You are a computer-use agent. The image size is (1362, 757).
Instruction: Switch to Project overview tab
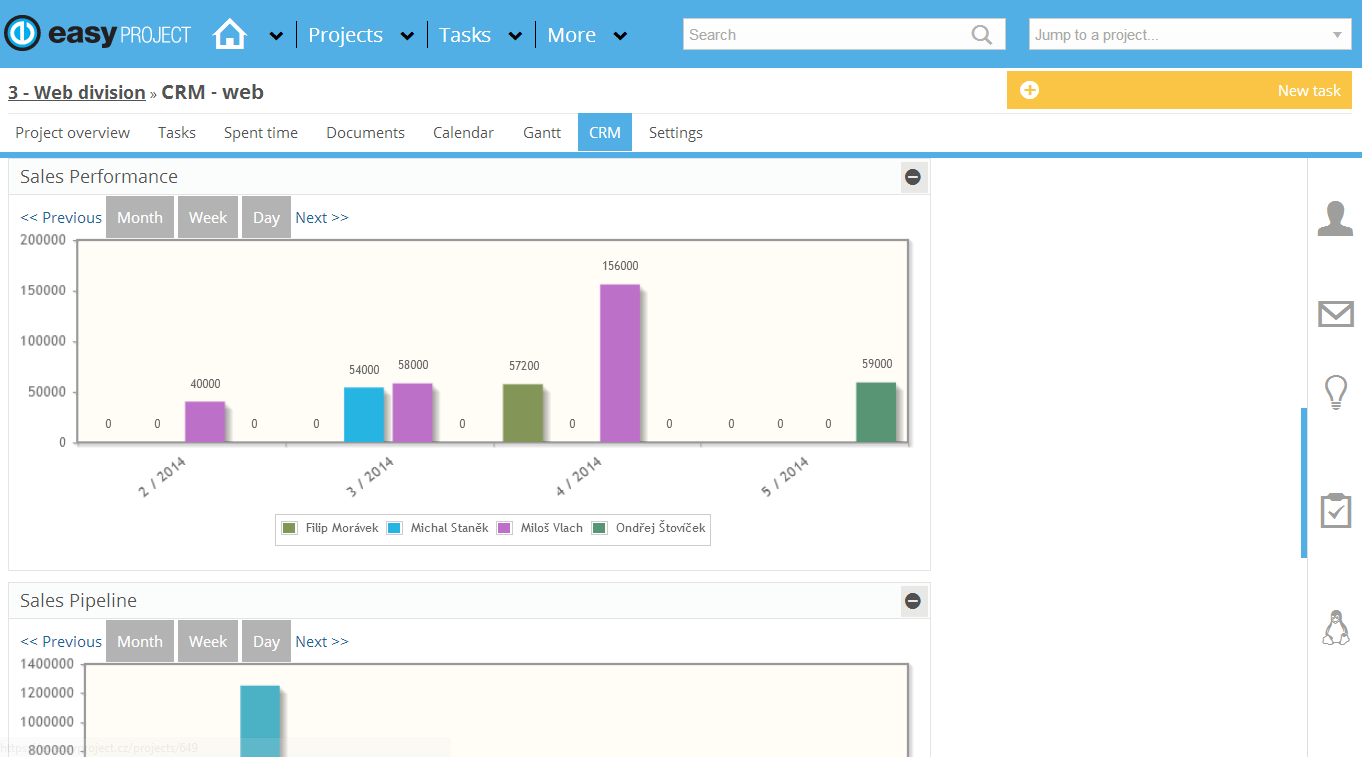click(x=72, y=132)
